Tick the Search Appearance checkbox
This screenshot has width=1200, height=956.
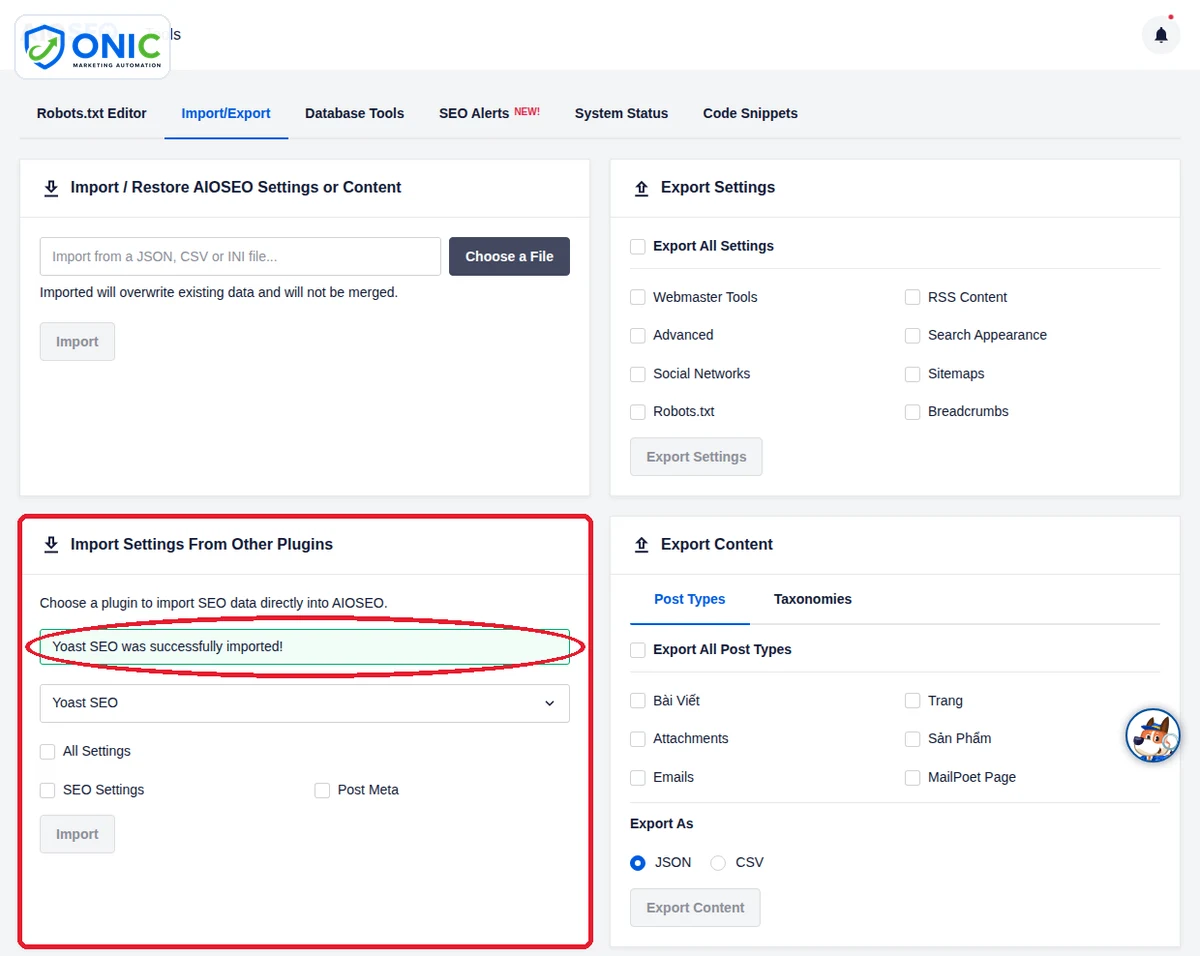point(912,335)
